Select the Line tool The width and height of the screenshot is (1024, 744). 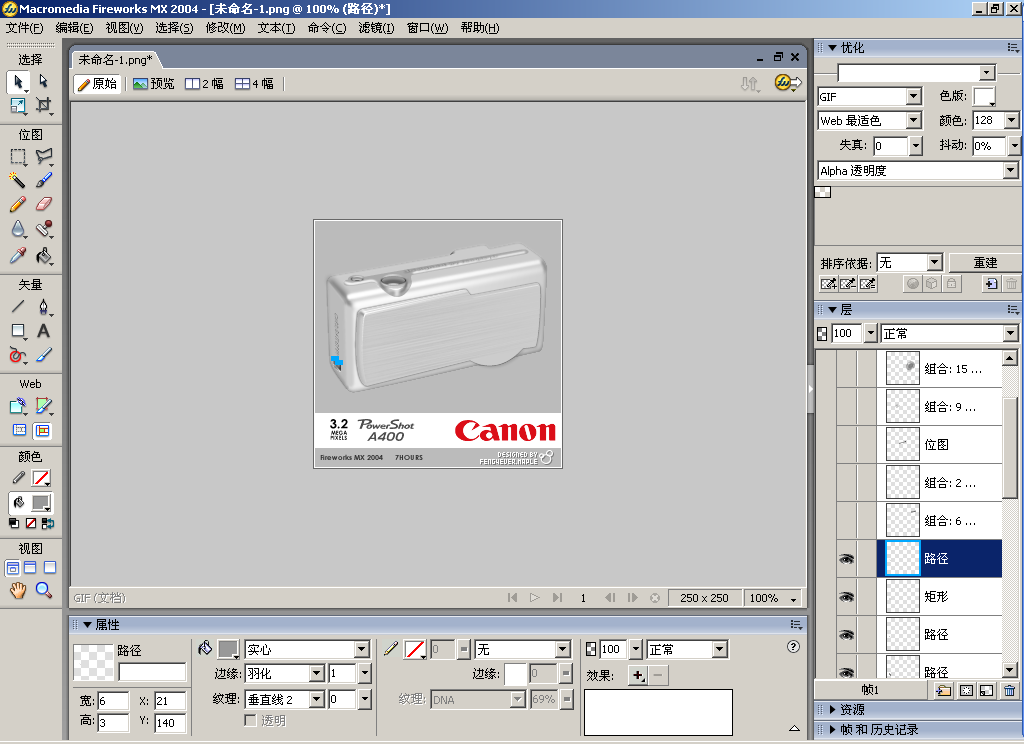click(18, 306)
